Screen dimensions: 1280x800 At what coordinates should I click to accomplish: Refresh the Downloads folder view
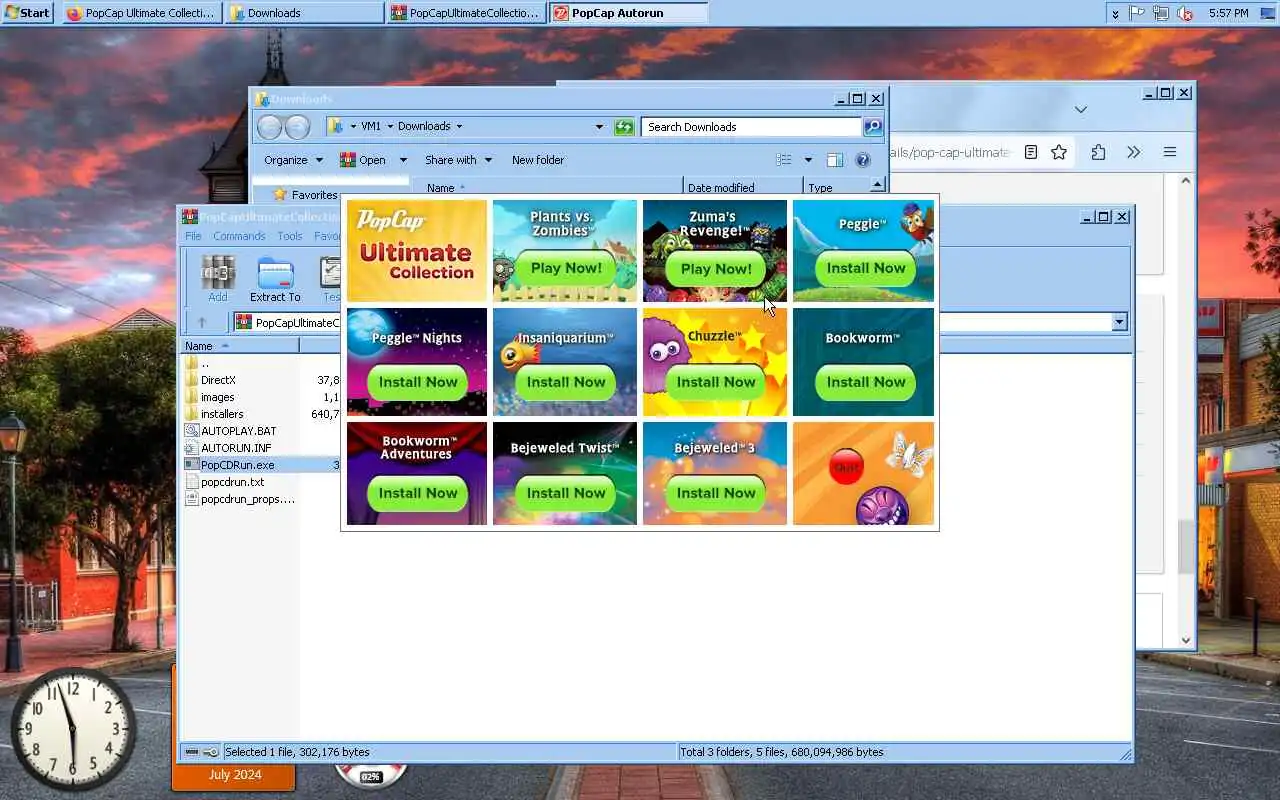pos(624,127)
